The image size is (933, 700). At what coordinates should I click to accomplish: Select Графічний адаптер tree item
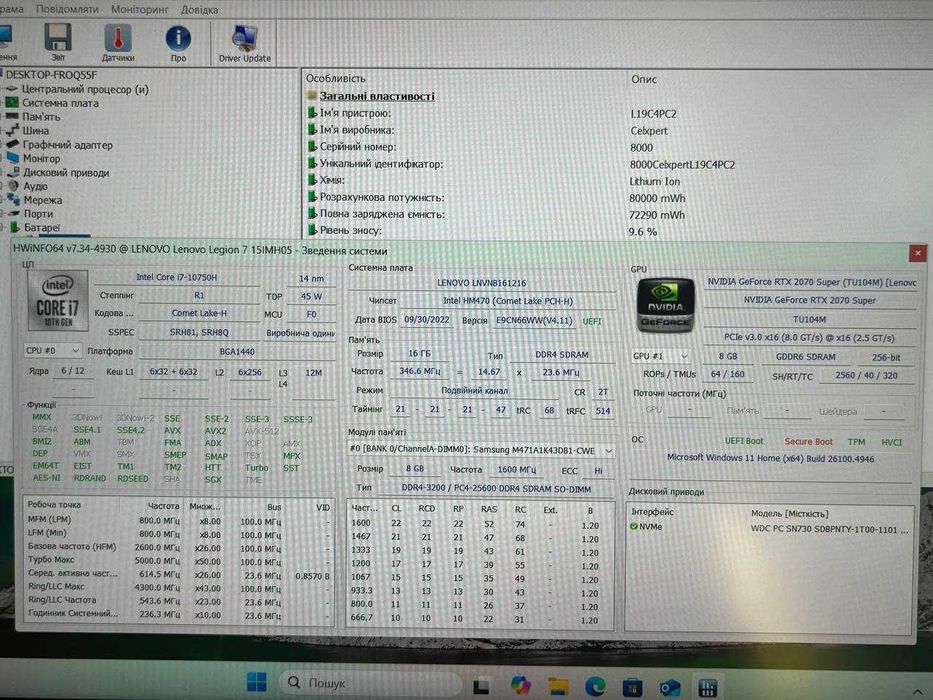click(x=67, y=145)
